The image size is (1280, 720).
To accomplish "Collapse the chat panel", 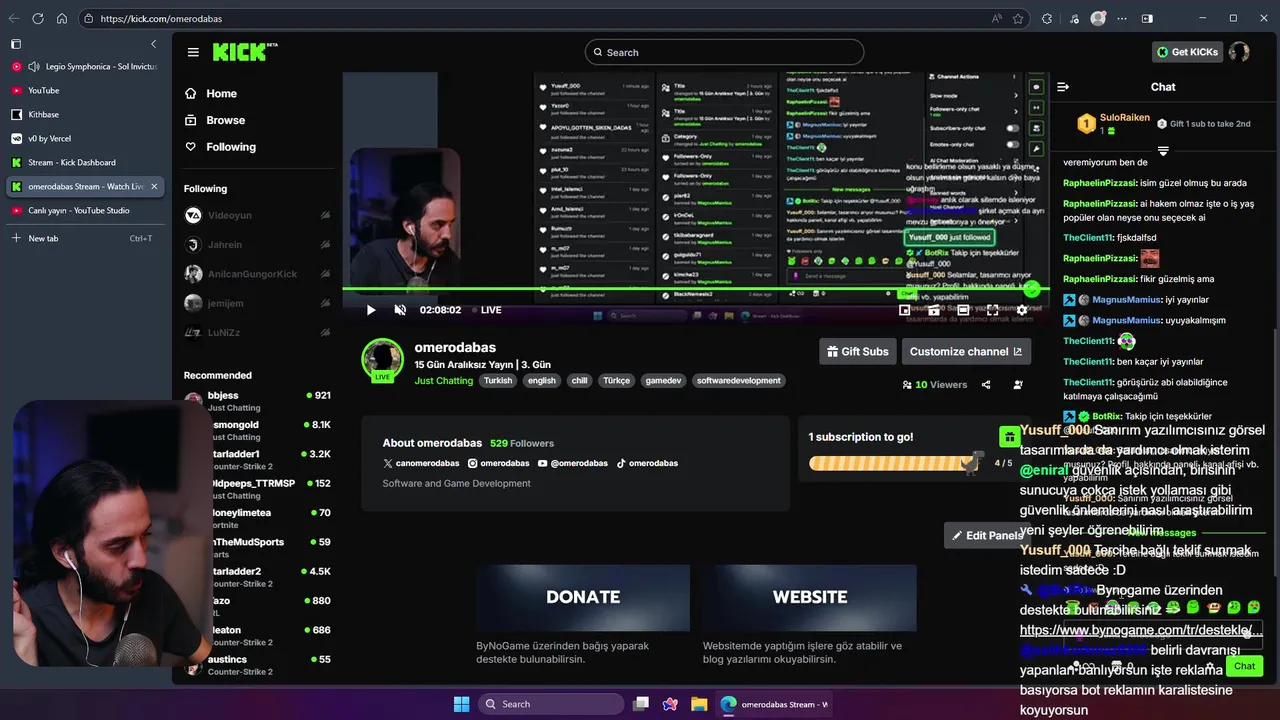I will tap(1063, 87).
